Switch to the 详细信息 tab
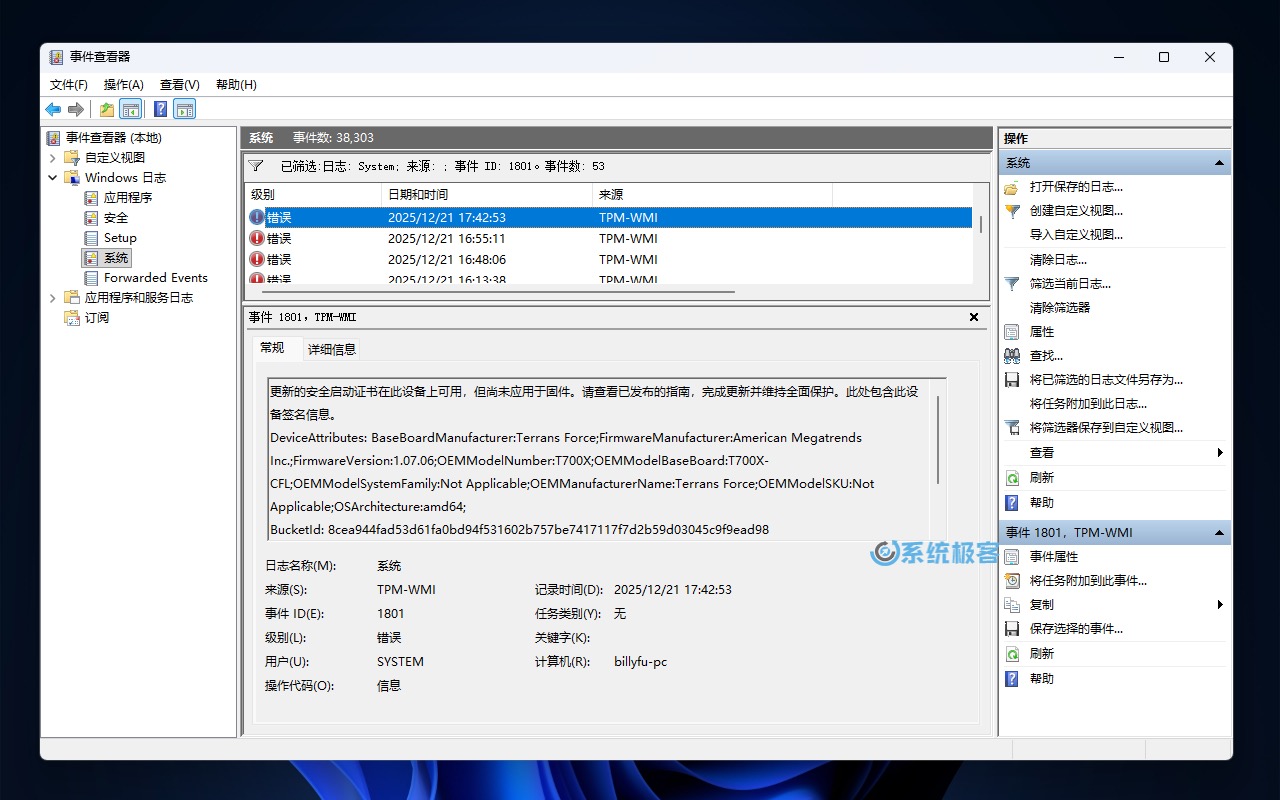The image size is (1280, 800). (x=331, y=349)
